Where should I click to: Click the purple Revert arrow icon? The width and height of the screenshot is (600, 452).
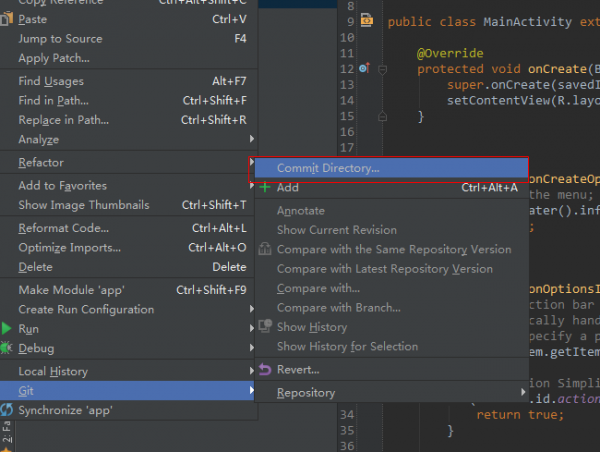pyautogui.click(x=265, y=370)
